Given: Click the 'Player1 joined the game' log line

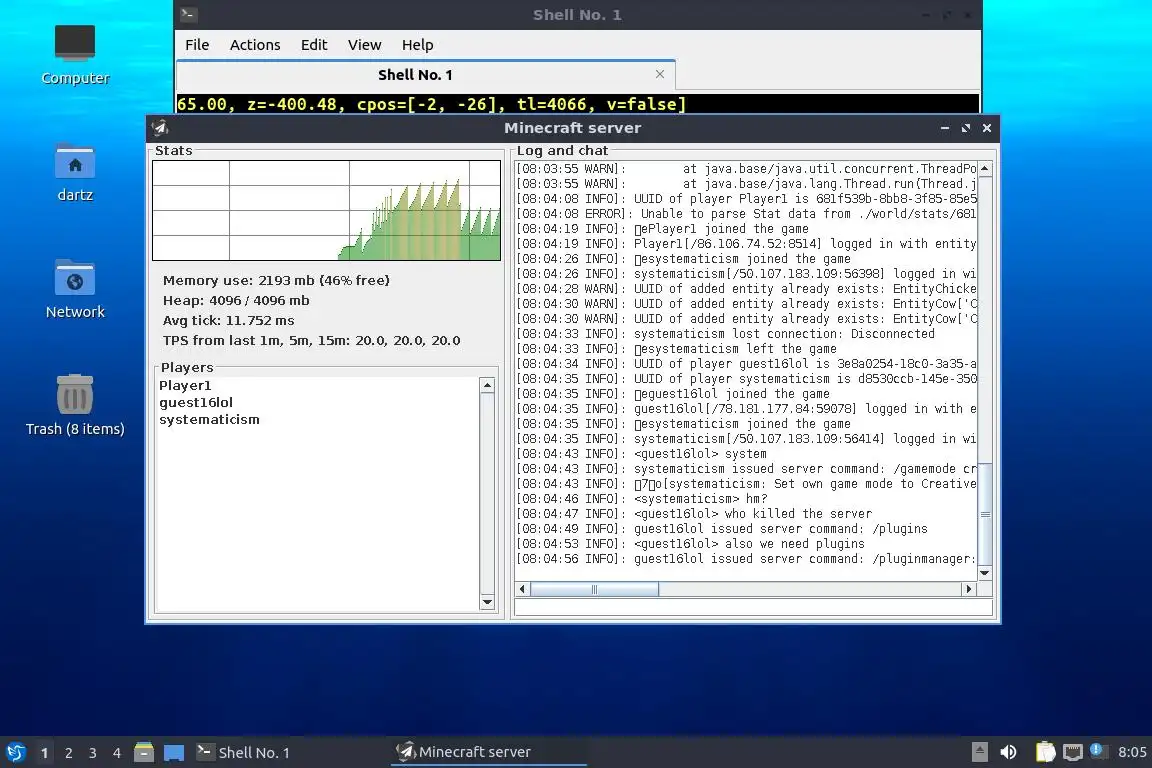Looking at the screenshot, I should 663,229.
